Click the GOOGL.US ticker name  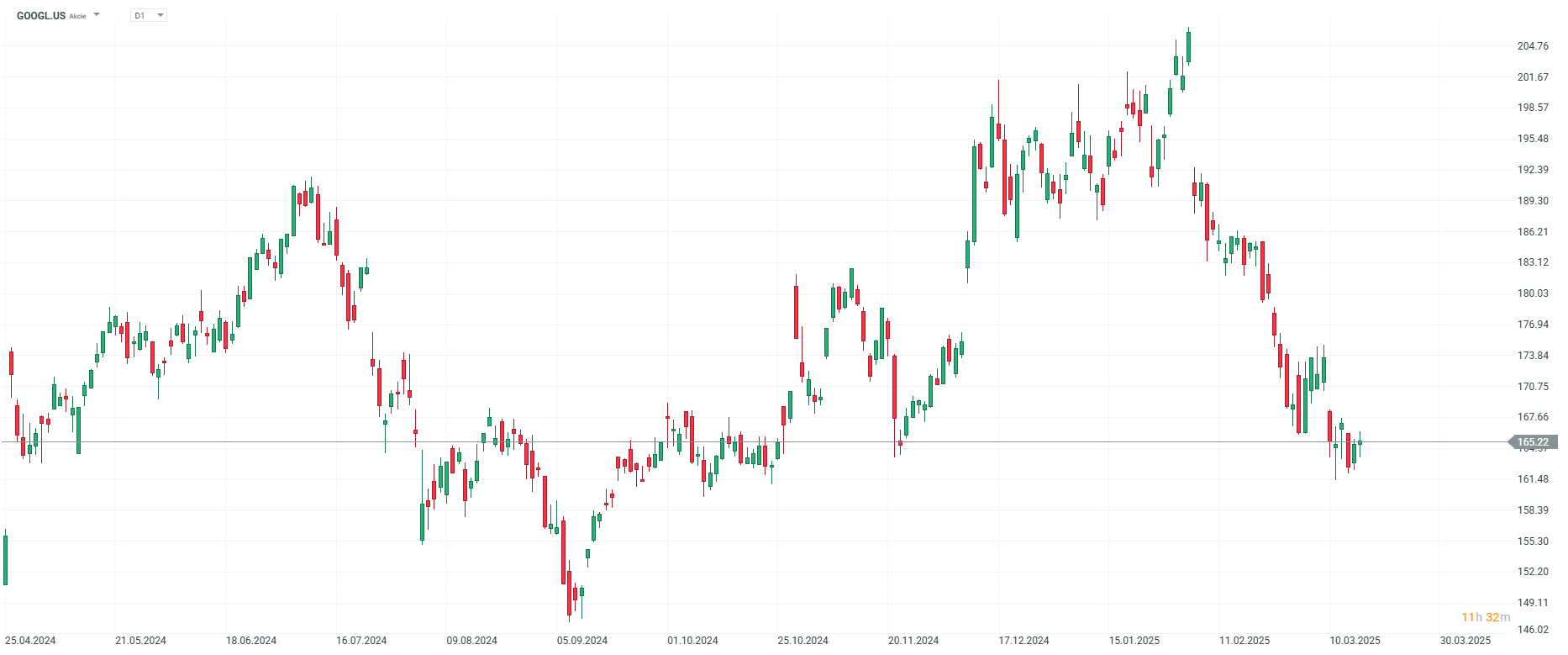coord(40,15)
